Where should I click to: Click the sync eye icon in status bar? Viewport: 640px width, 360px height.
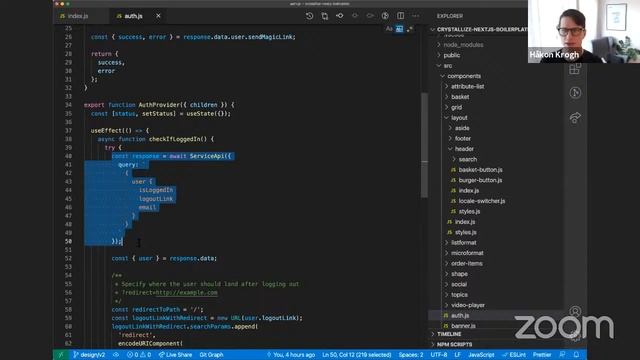116,355
